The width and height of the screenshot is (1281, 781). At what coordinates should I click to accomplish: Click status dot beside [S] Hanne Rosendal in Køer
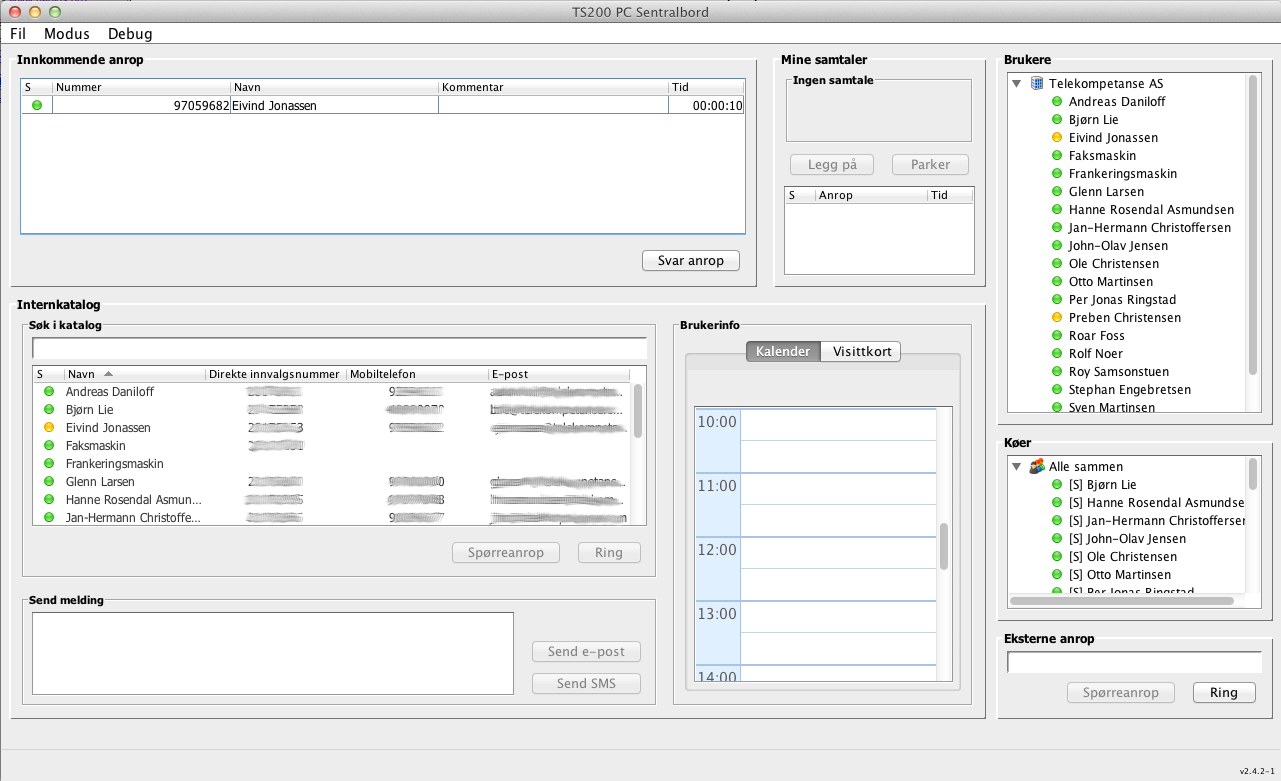pos(1057,502)
